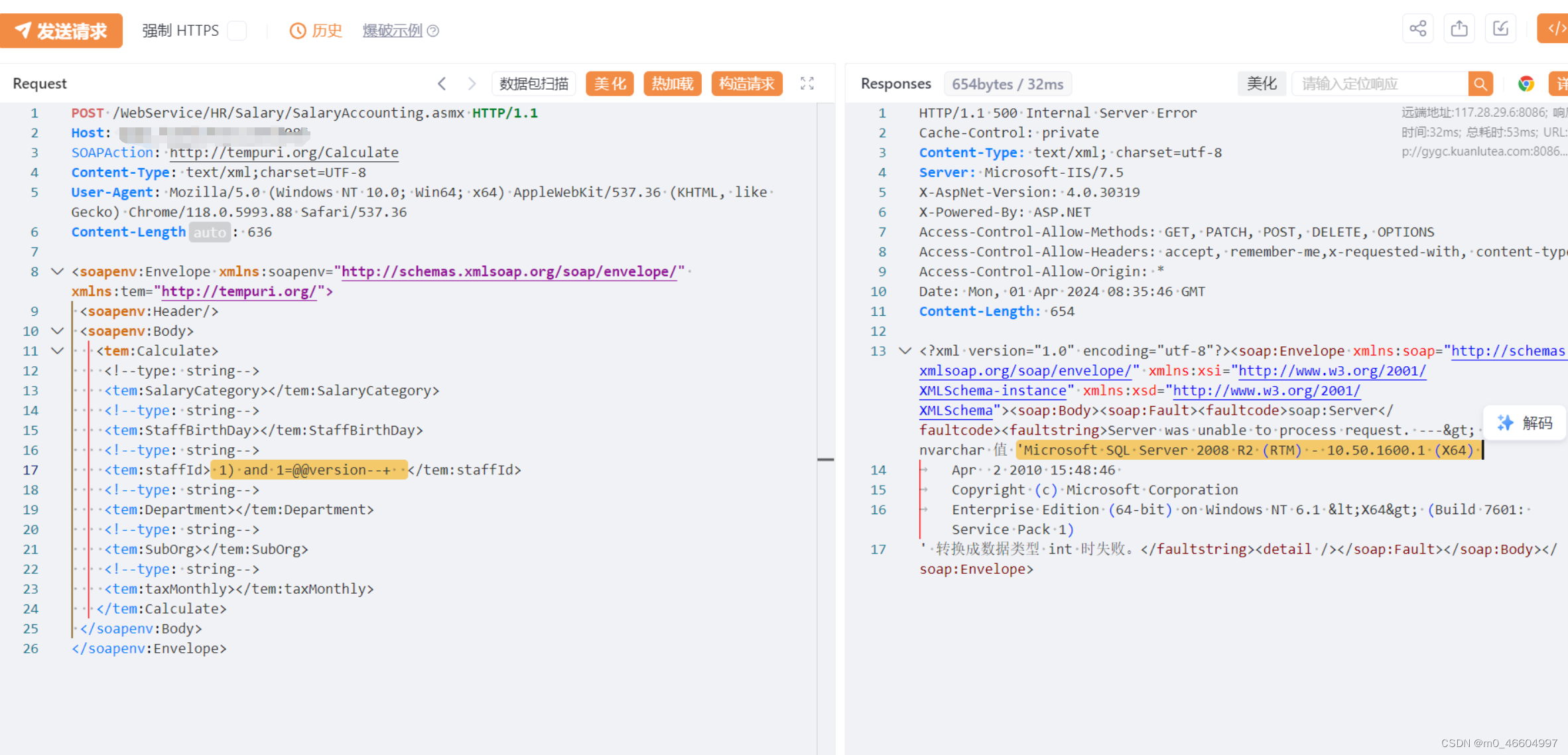Screen dimensions: 1568x755
Task: Click the share icon in top toolbar
Action: click(1418, 29)
